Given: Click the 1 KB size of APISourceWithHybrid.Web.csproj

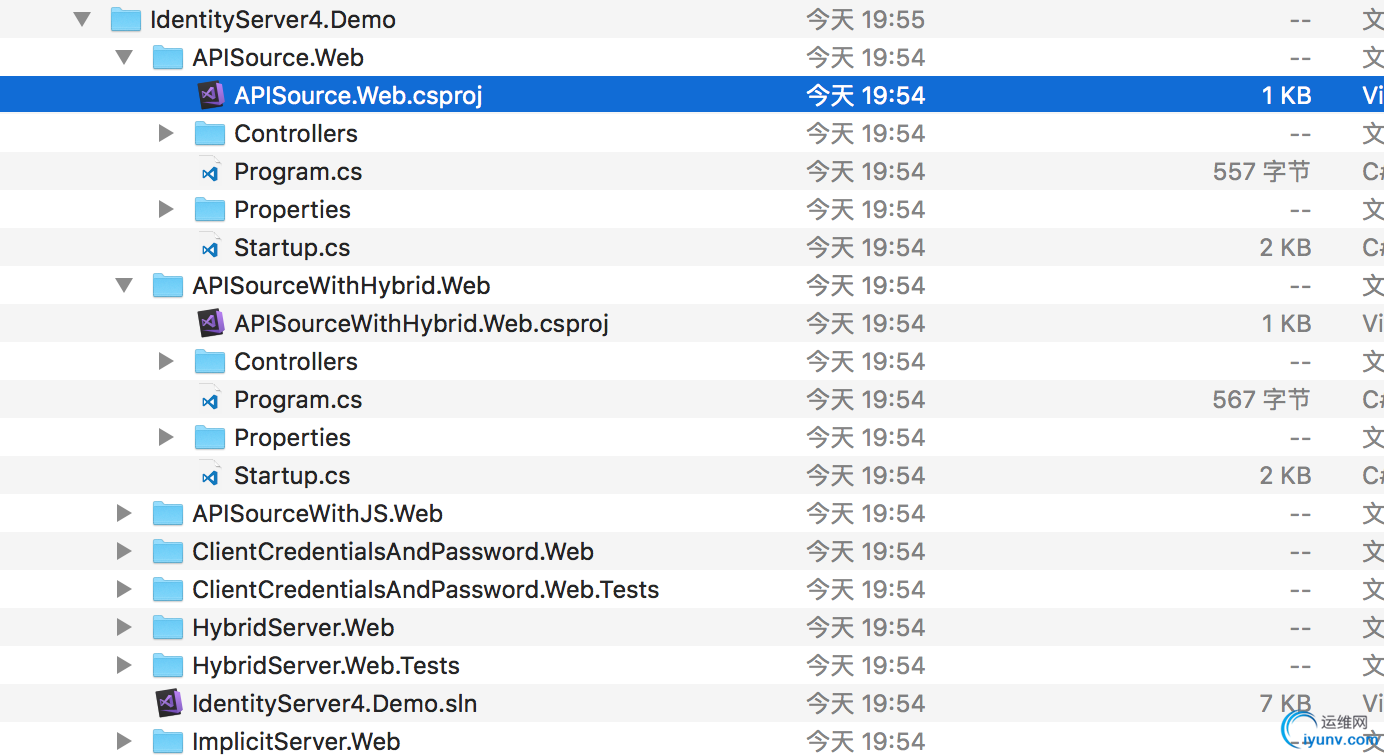Looking at the screenshot, I should click(x=1286, y=324).
